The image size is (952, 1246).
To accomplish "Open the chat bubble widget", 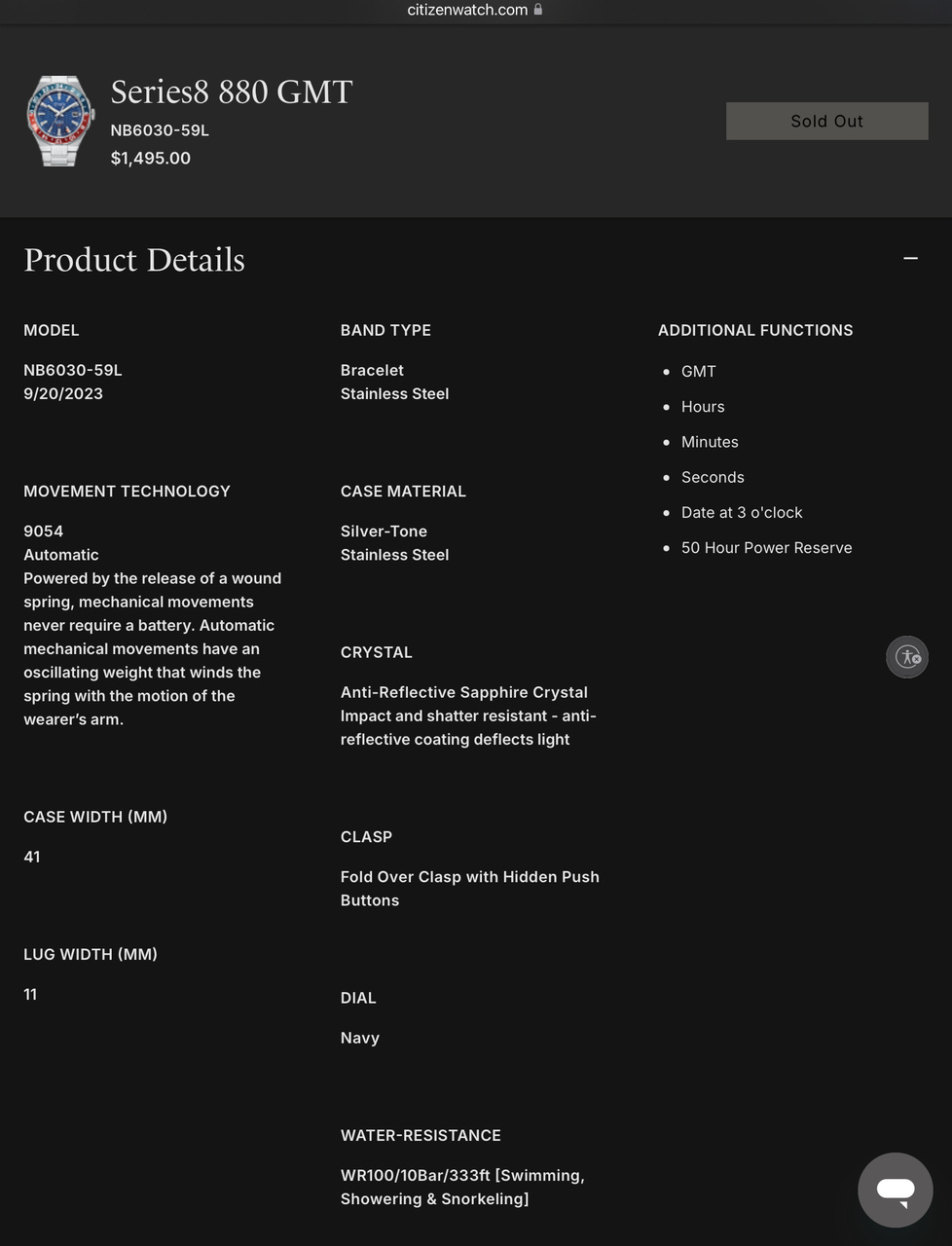I will [x=895, y=1190].
